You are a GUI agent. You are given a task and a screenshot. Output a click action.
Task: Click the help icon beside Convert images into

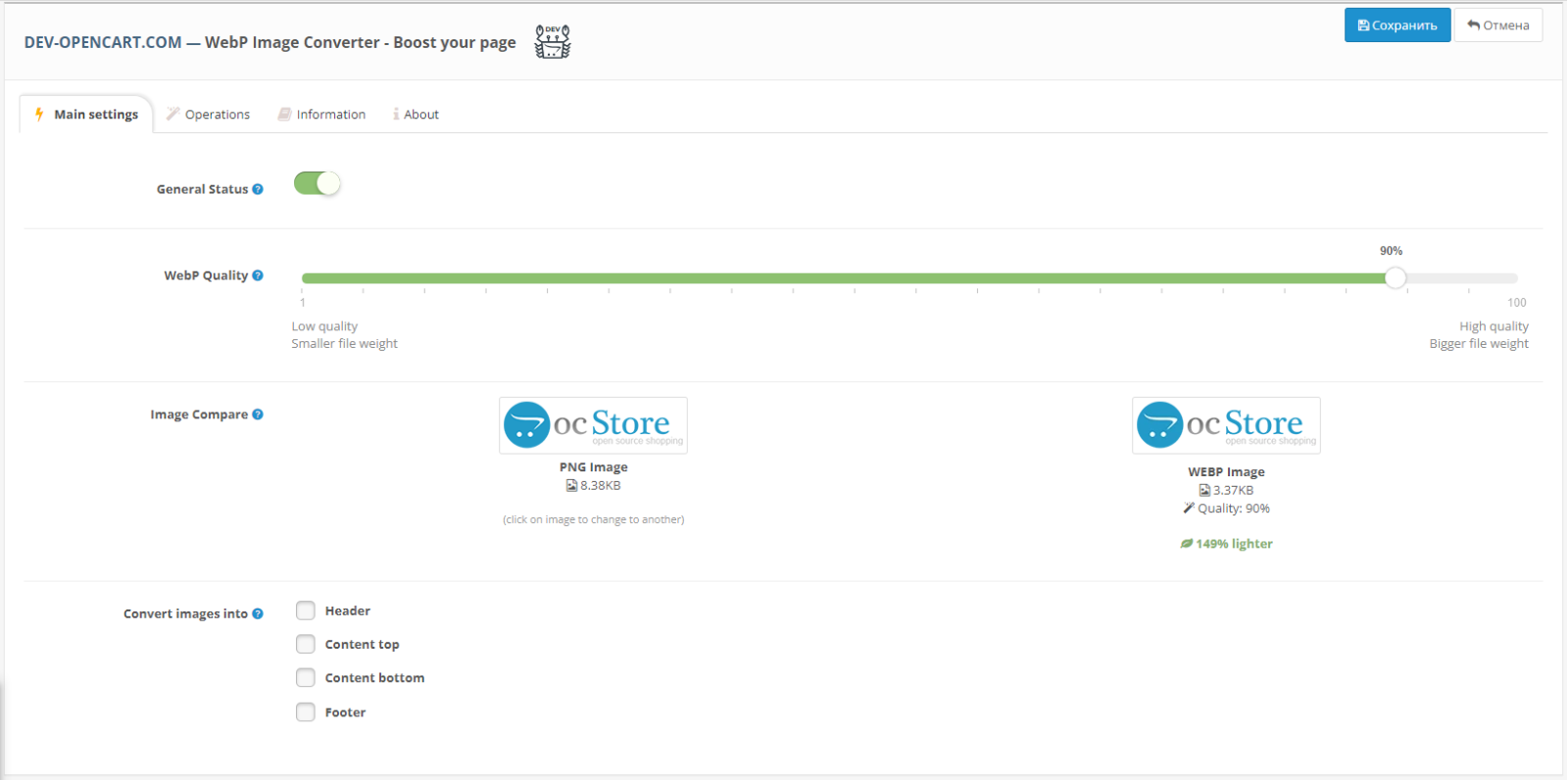point(258,613)
